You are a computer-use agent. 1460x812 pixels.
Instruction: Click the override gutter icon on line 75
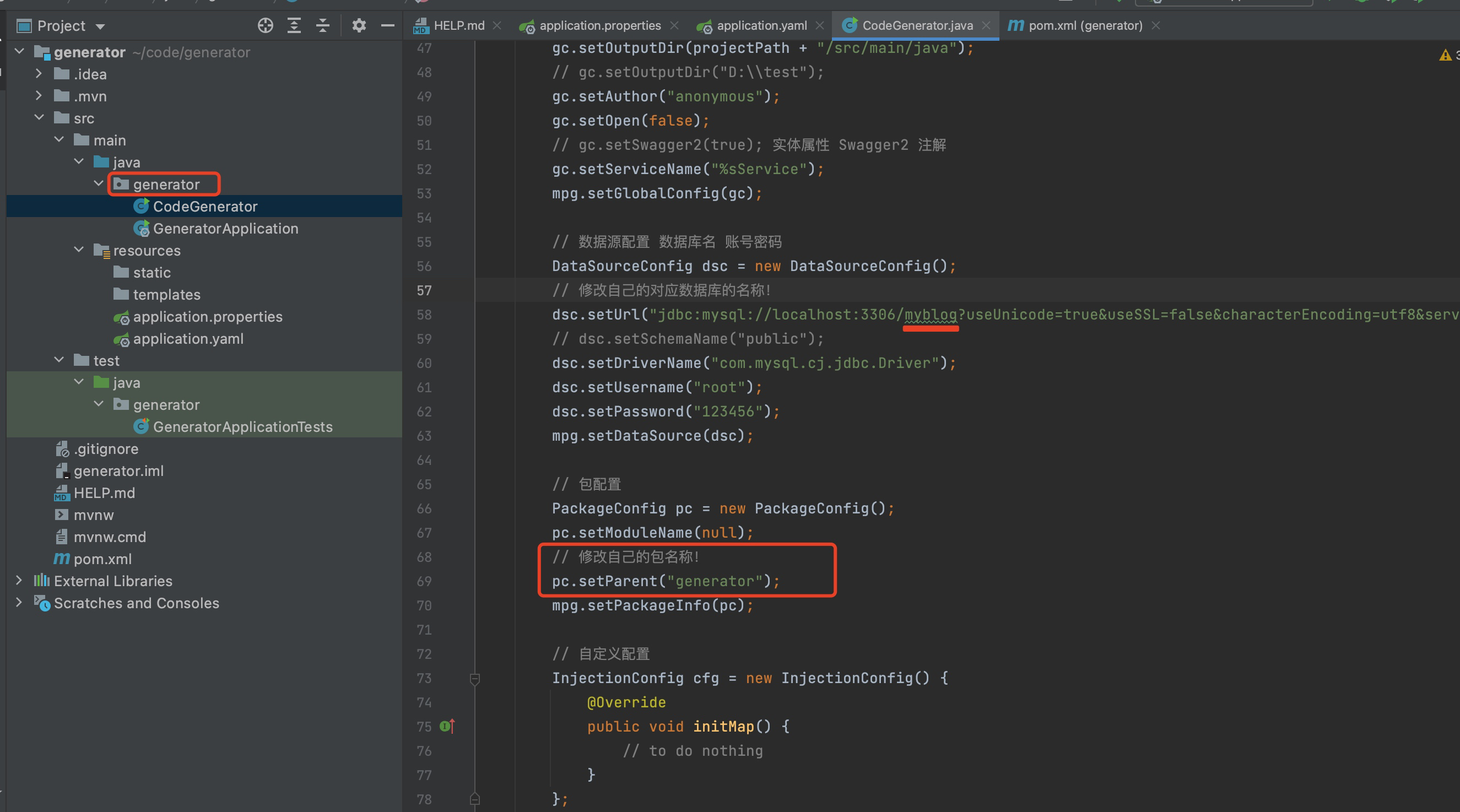(447, 726)
